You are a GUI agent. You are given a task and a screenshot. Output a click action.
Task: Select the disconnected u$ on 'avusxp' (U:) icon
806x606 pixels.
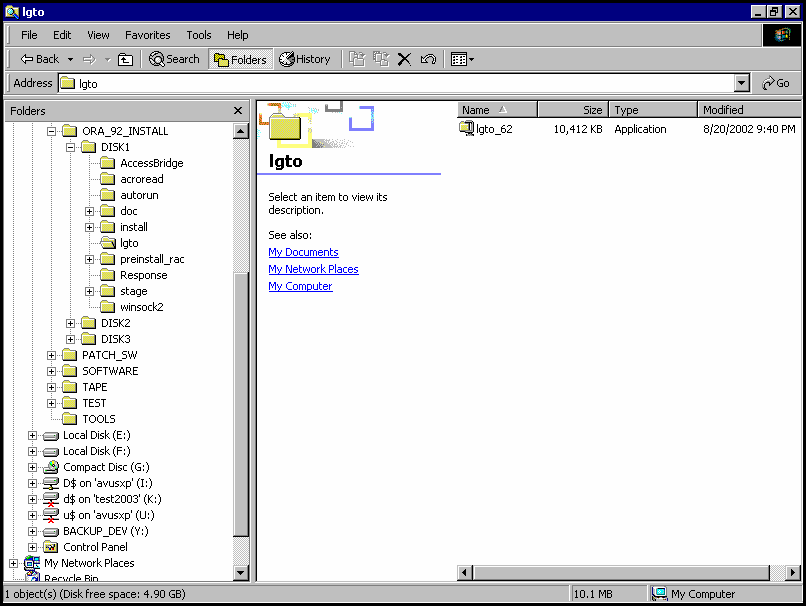pos(50,515)
